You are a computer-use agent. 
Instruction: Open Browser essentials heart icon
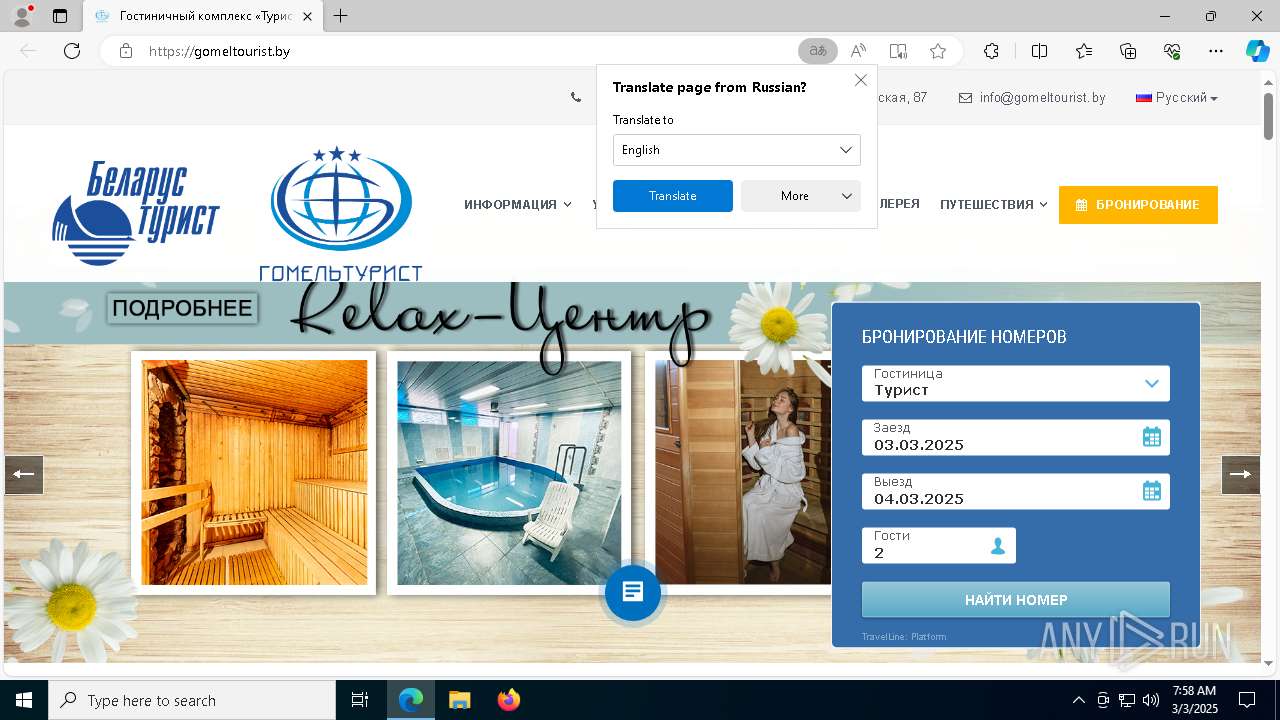[x=1172, y=51]
